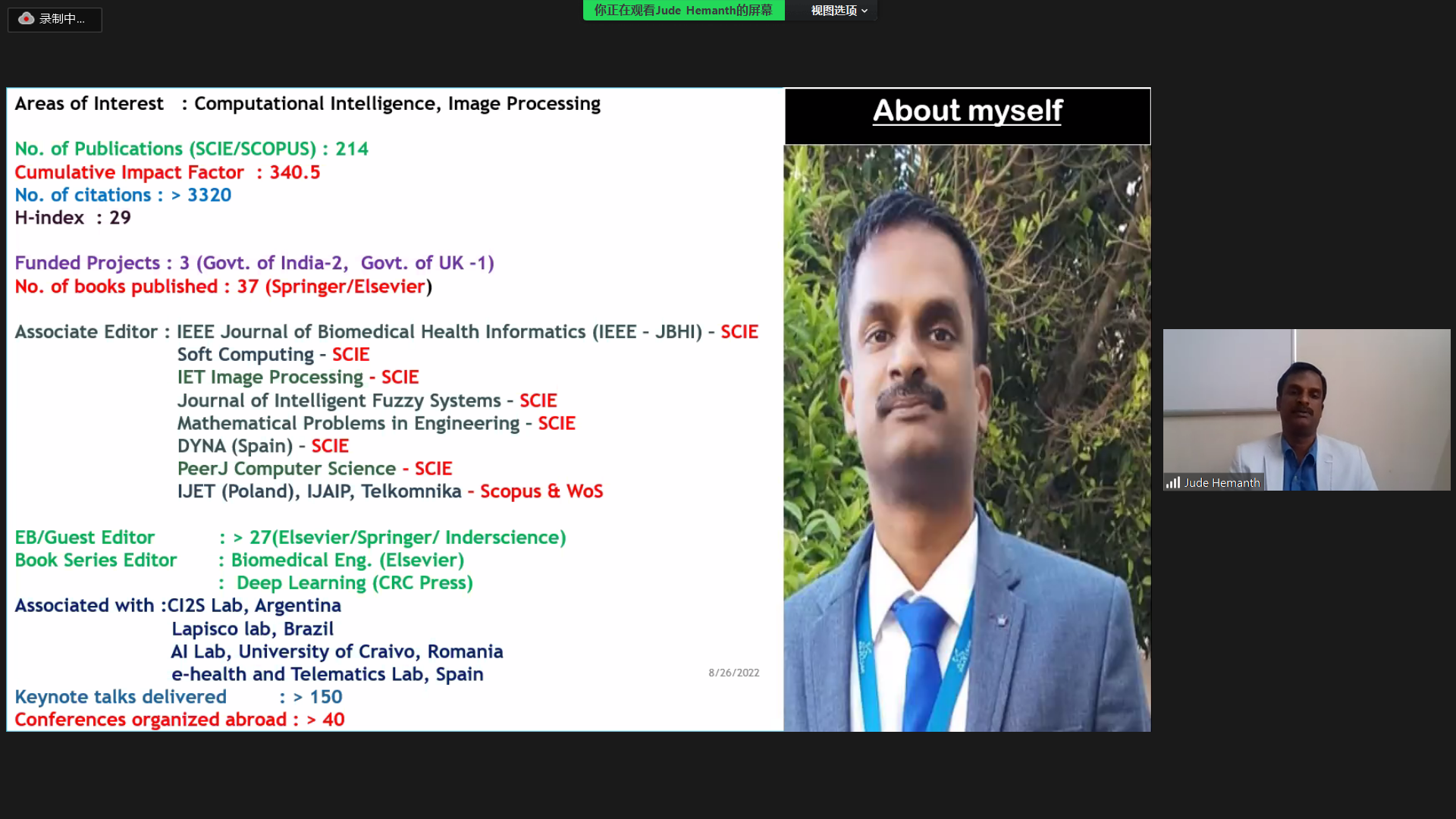The image size is (1456, 819).
Task: Click the 'DYNA (Spain) - SCIE' entry
Action: tap(262, 446)
